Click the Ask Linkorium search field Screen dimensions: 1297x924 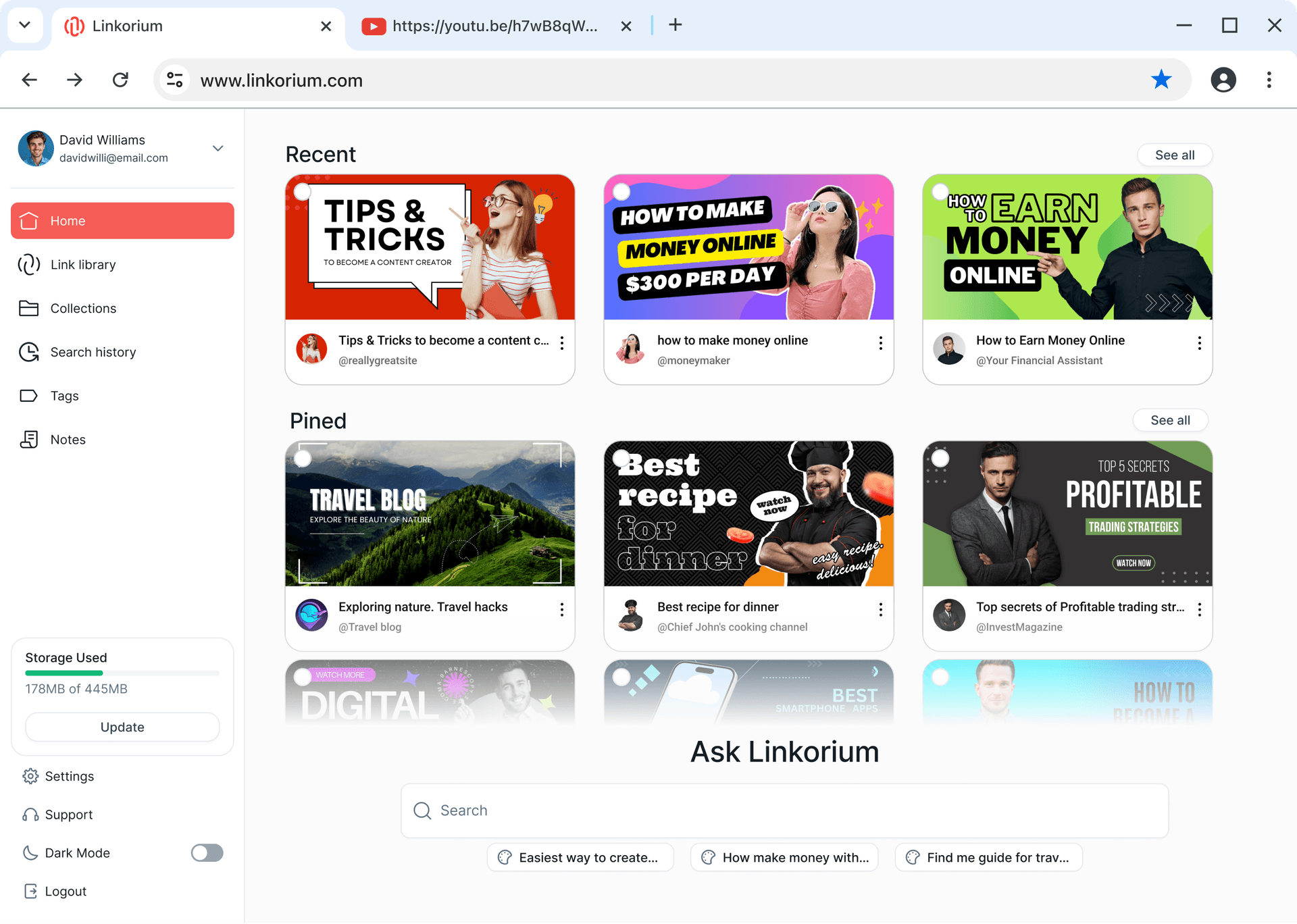(x=784, y=811)
